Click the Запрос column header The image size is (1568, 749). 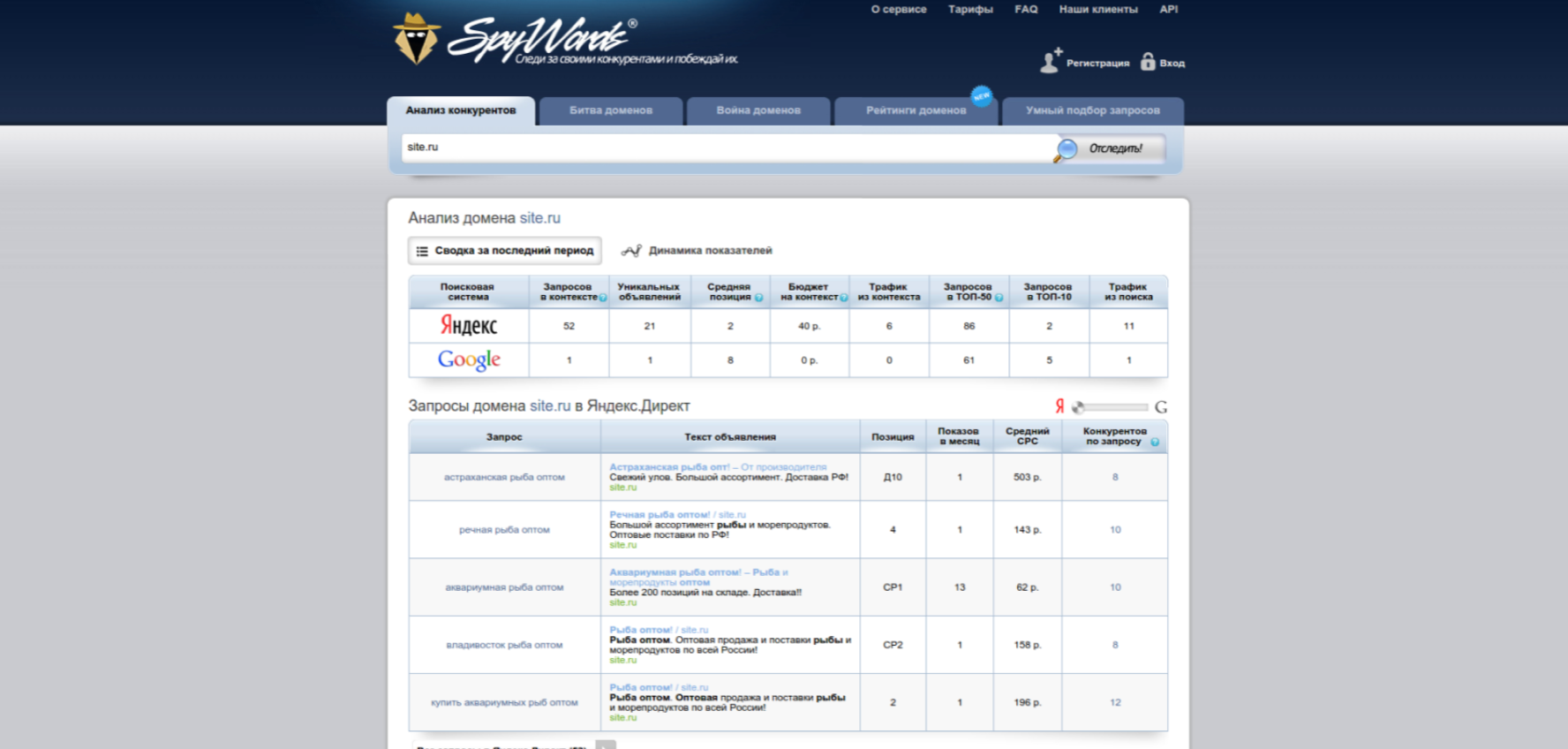(504, 437)
